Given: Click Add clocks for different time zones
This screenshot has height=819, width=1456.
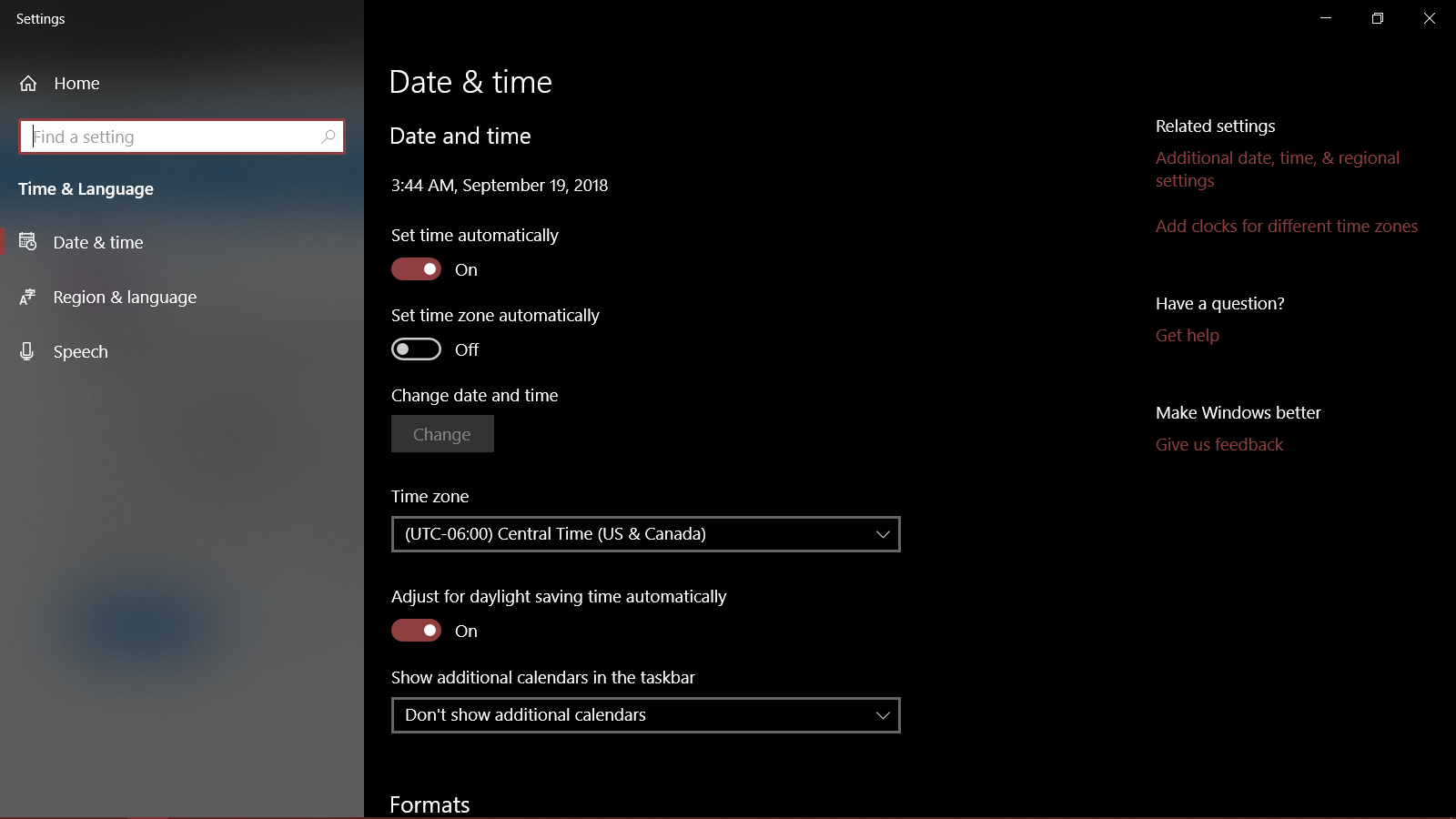Looking at the screenshot, I should point(1287,227).
